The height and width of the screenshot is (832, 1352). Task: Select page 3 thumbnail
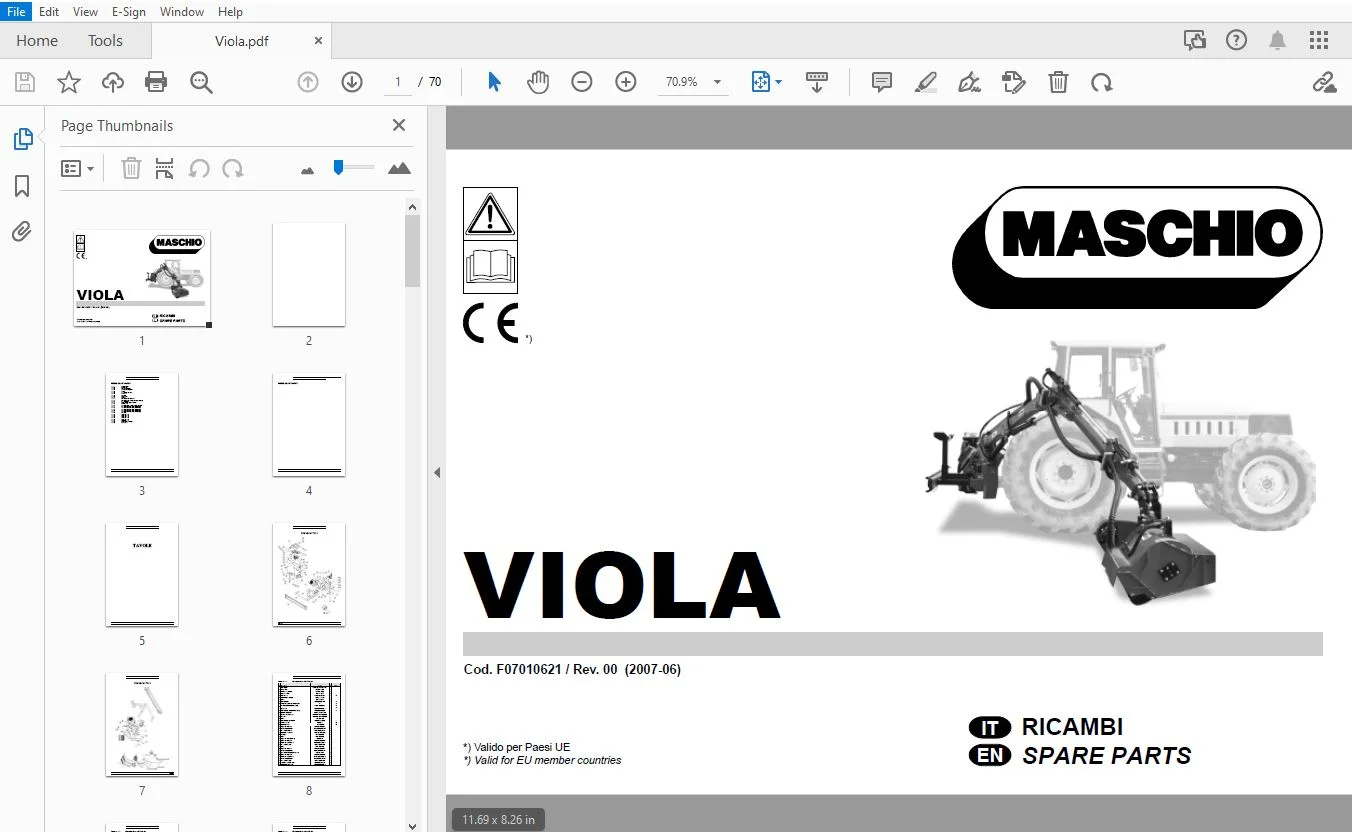[142, 425]
